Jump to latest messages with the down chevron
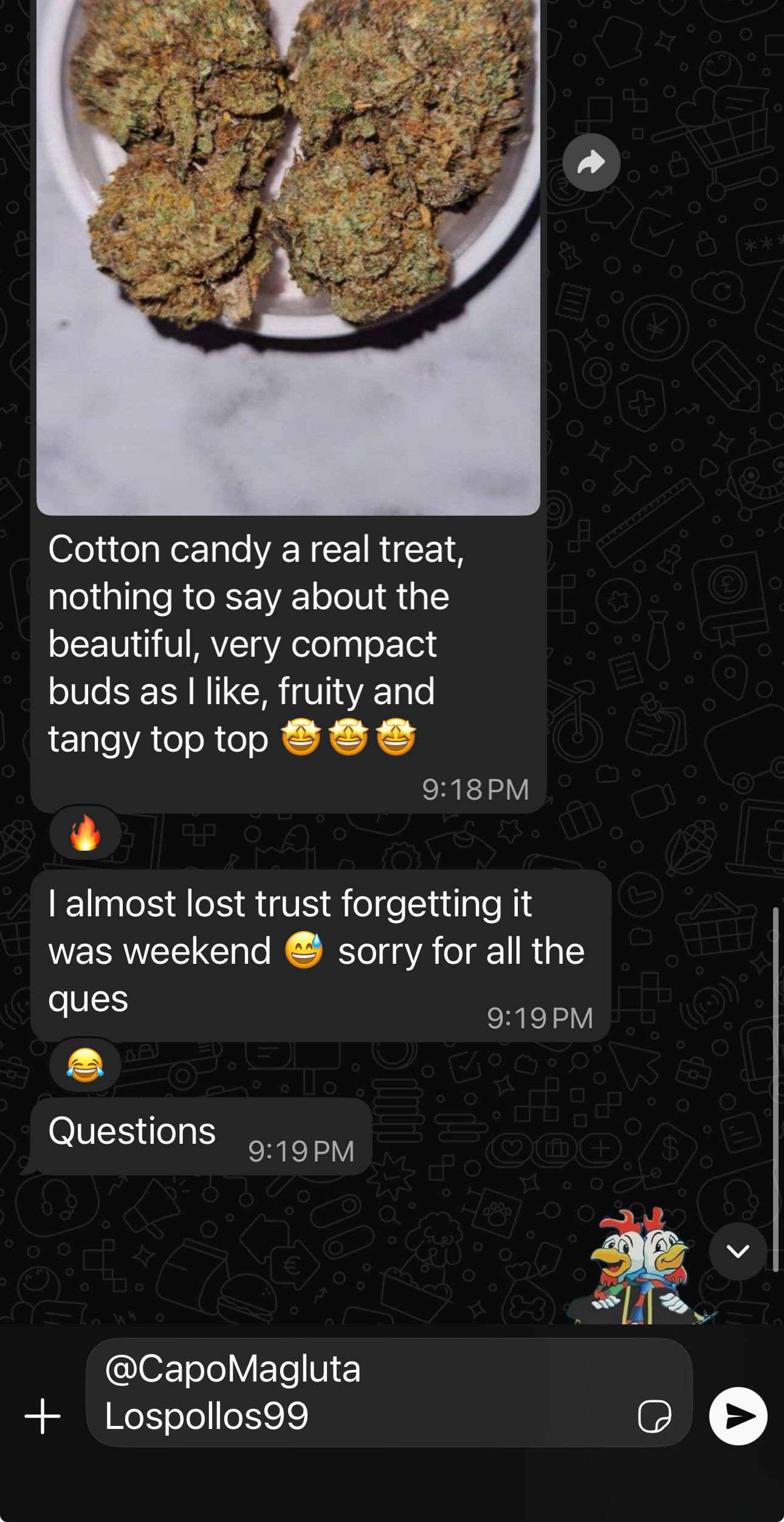The image size is (784, 1522). (738, 1251)
